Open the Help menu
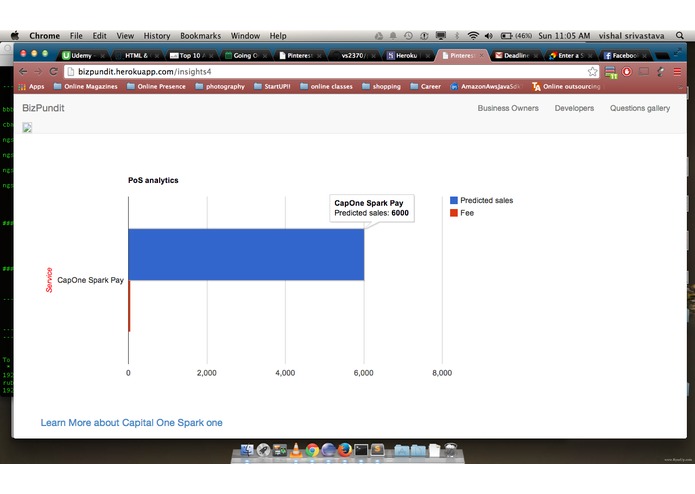695x494 pixels. coord(278,36)
